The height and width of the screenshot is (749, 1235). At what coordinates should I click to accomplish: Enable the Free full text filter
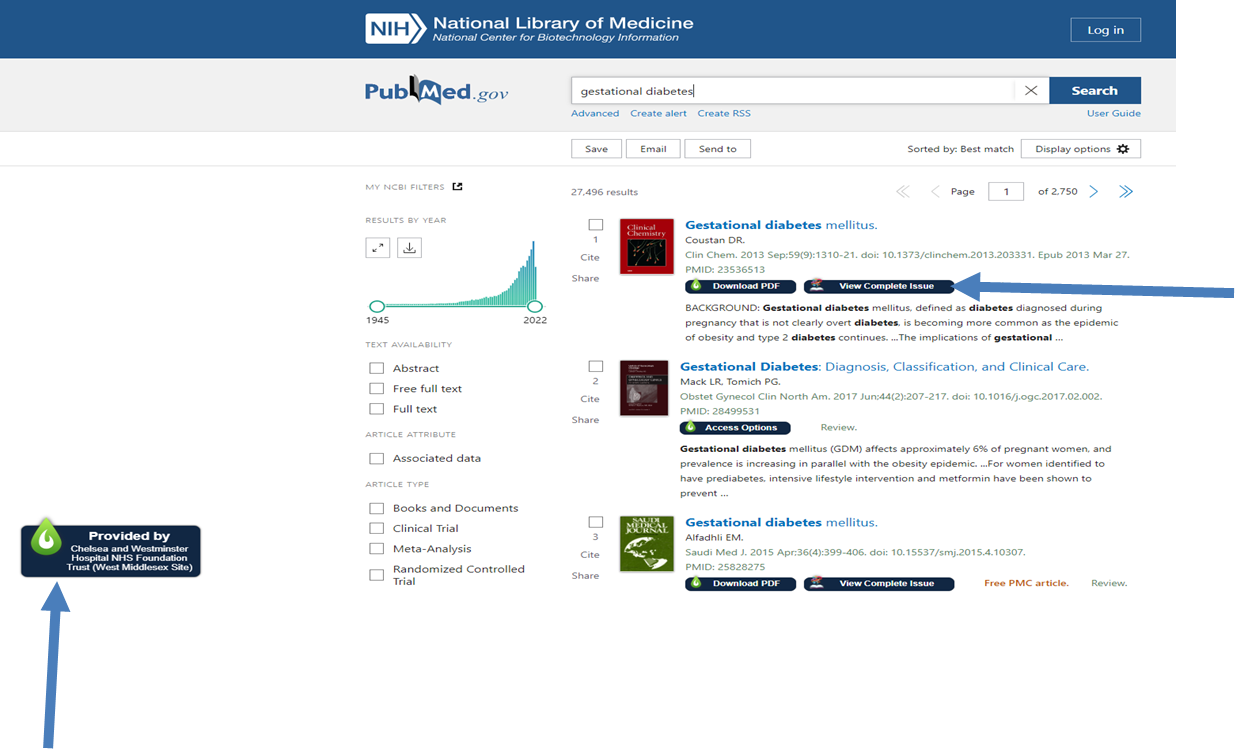(377, 389)
